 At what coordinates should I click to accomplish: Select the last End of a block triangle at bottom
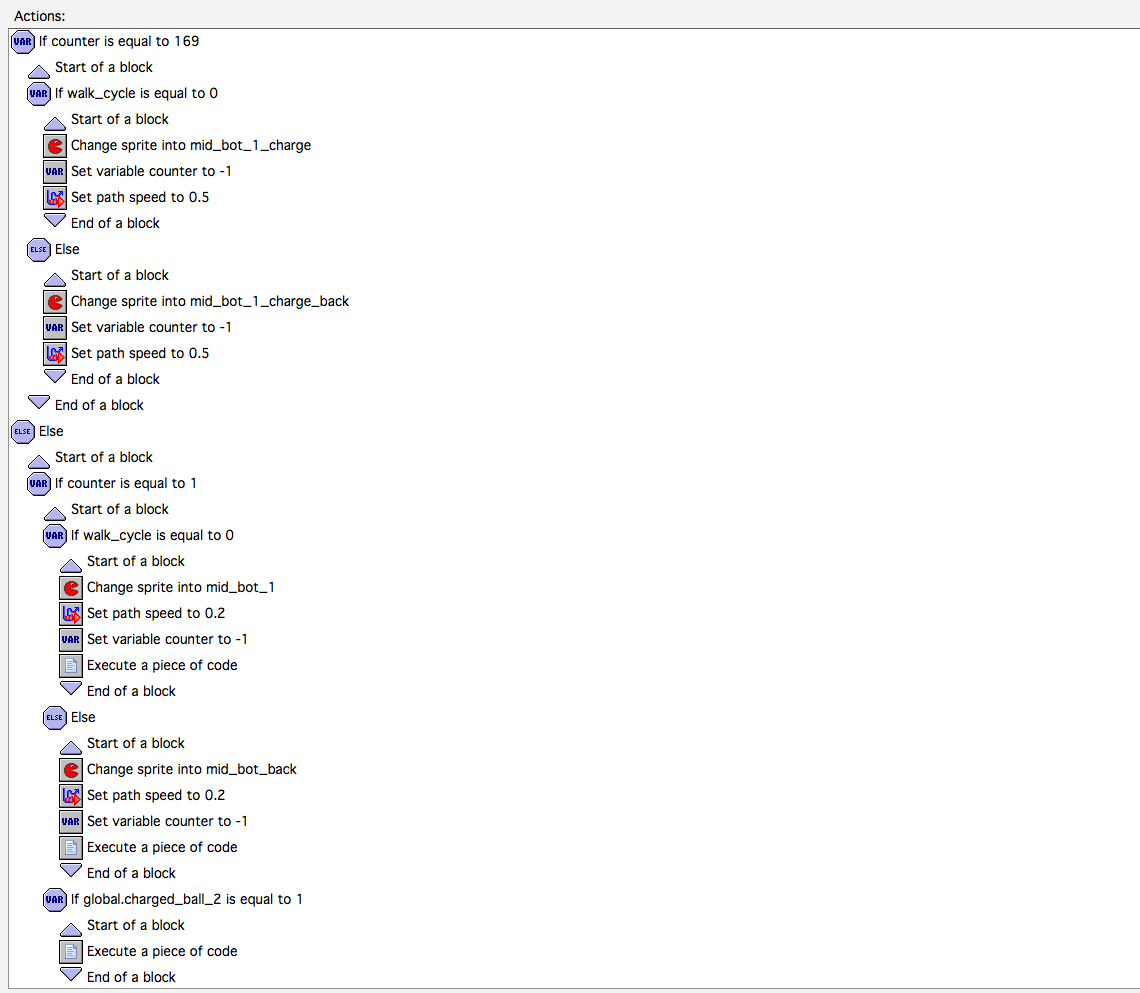[71, 974]
